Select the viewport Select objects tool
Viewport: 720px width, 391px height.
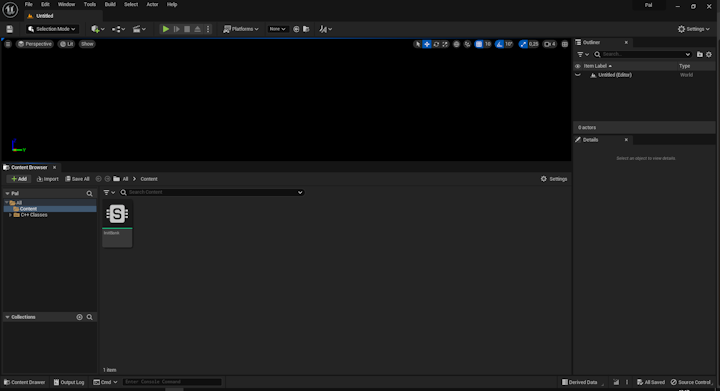tap(417, 44)
